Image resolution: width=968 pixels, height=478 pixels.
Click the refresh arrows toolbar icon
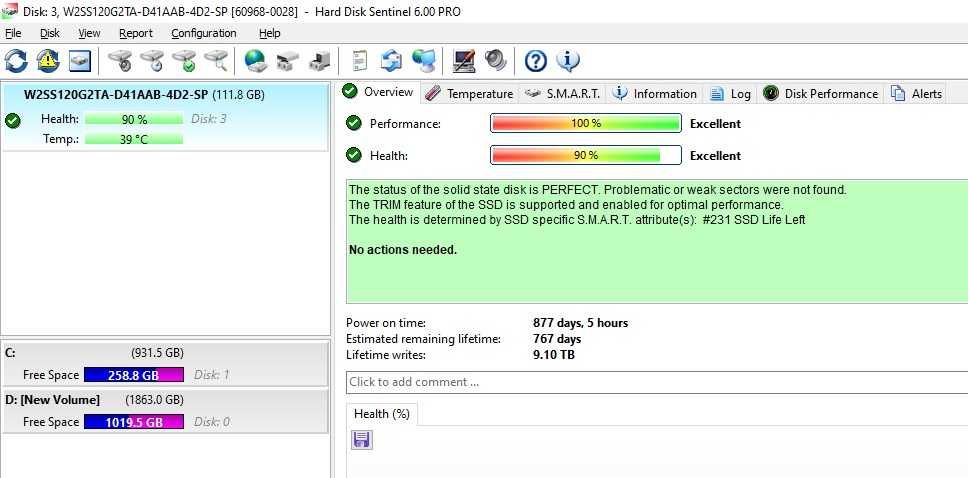coord(16,61)
